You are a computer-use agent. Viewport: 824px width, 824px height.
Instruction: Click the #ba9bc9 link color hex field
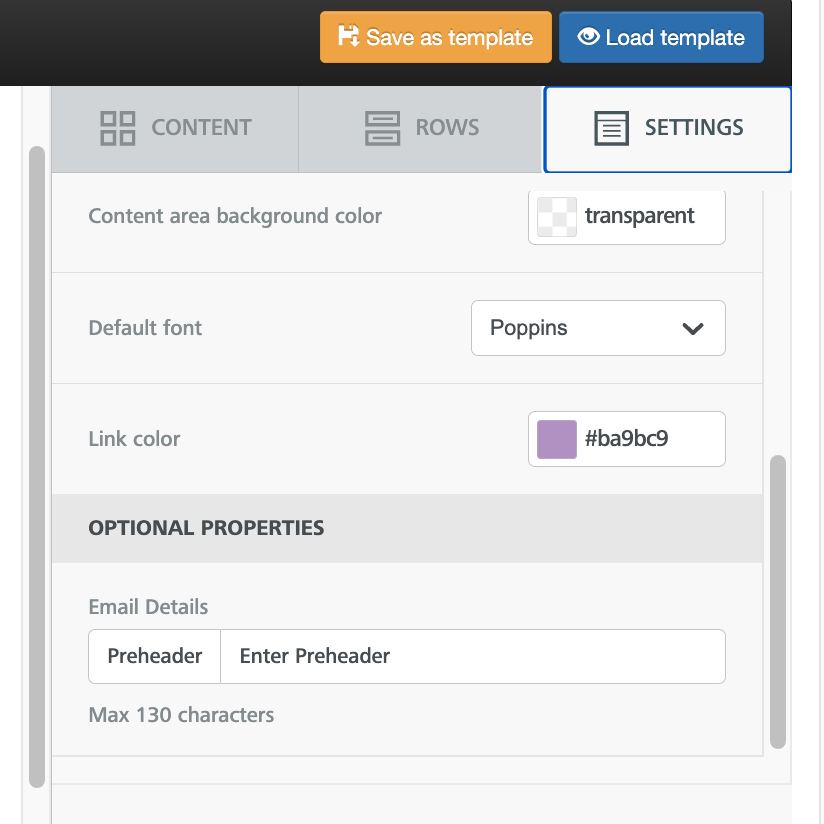click(626, 439)
